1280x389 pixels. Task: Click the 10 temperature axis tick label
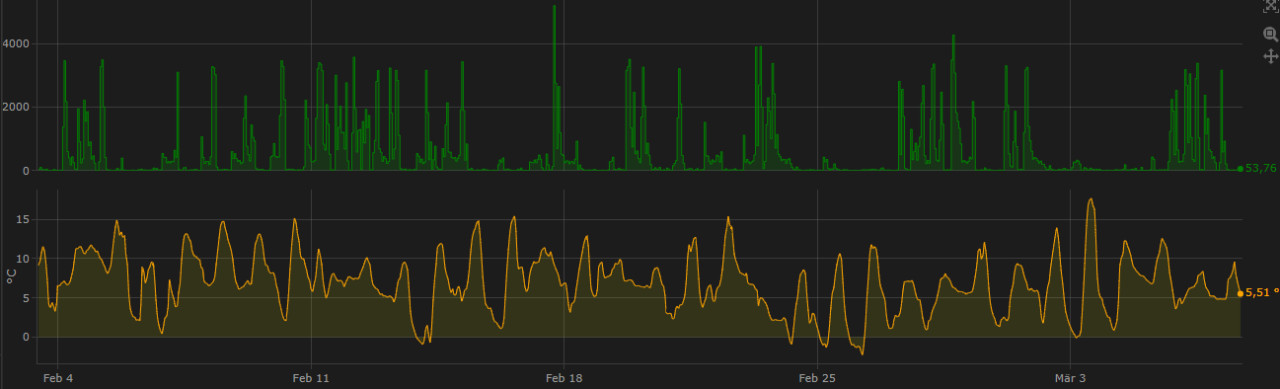[x=24, y=259]
